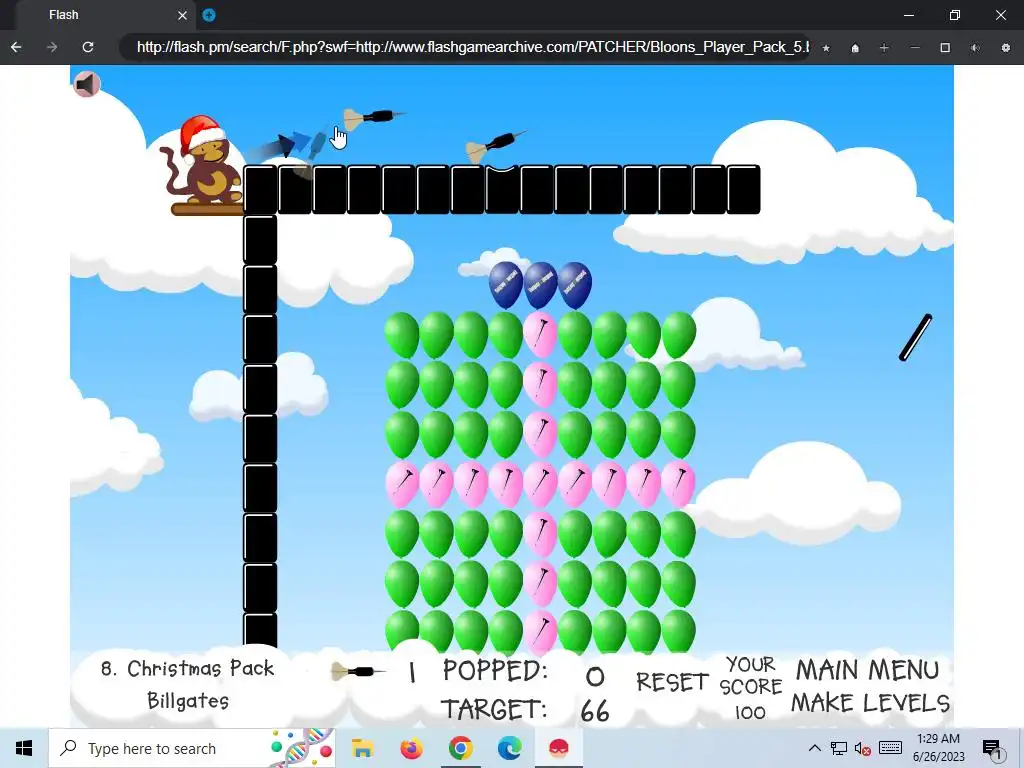Open Chrome from the taskbar

click(x=460, y=748)
